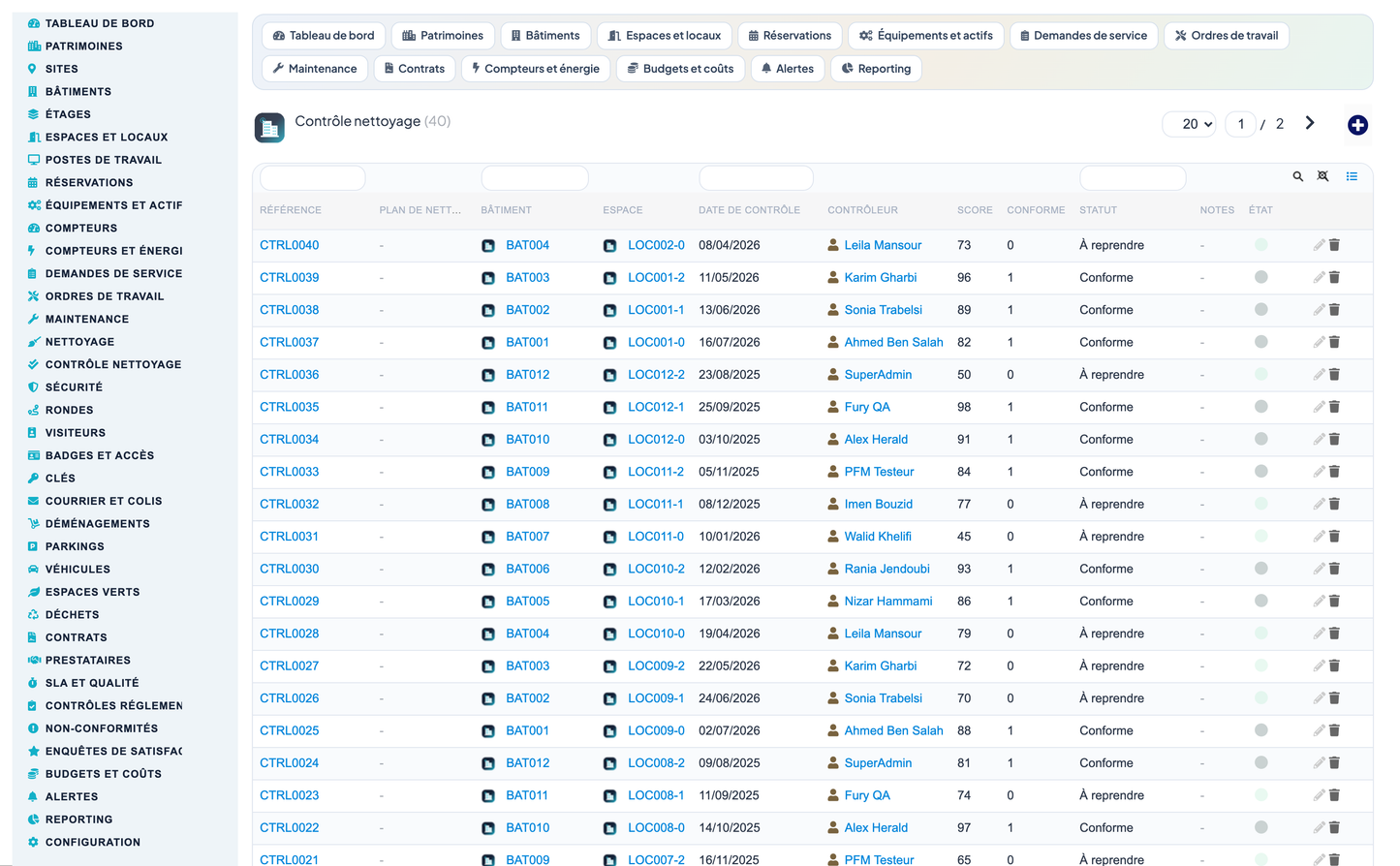1400x866 pixels.
Task: Delete row CTRL0040 with trash icon
Action: click(x=1334, y=245)
